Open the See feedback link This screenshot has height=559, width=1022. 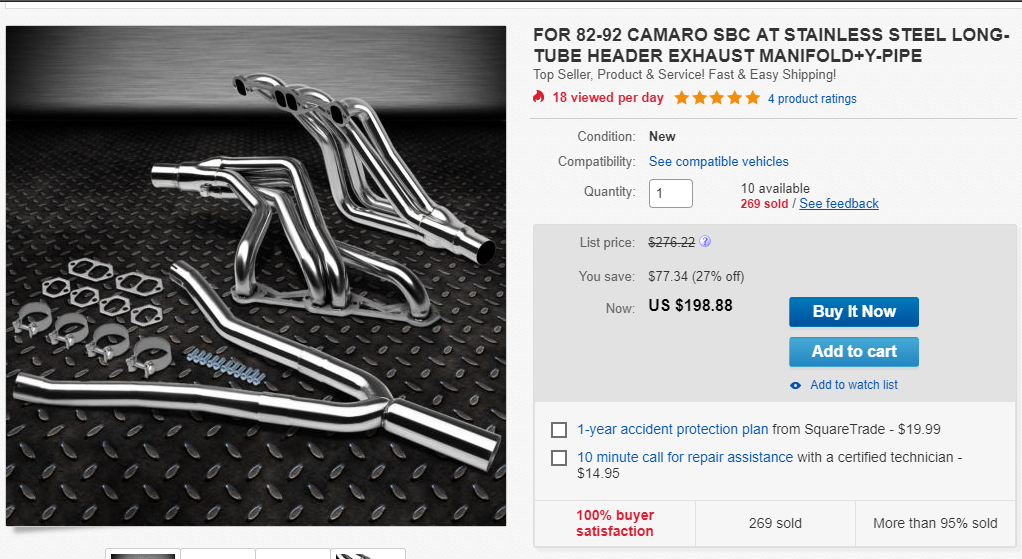pos(838,203)
